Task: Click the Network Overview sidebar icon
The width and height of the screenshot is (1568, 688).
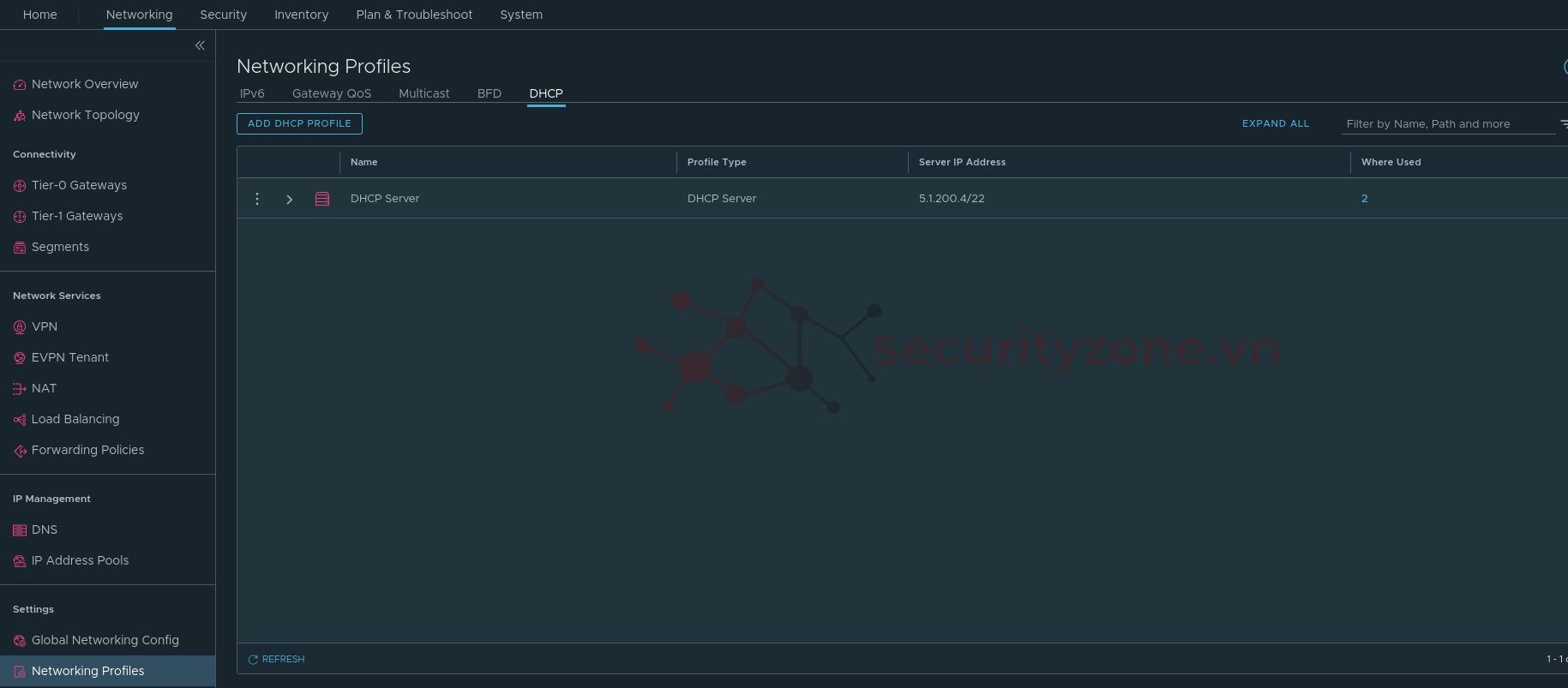Action: click(x=20, y=85)
